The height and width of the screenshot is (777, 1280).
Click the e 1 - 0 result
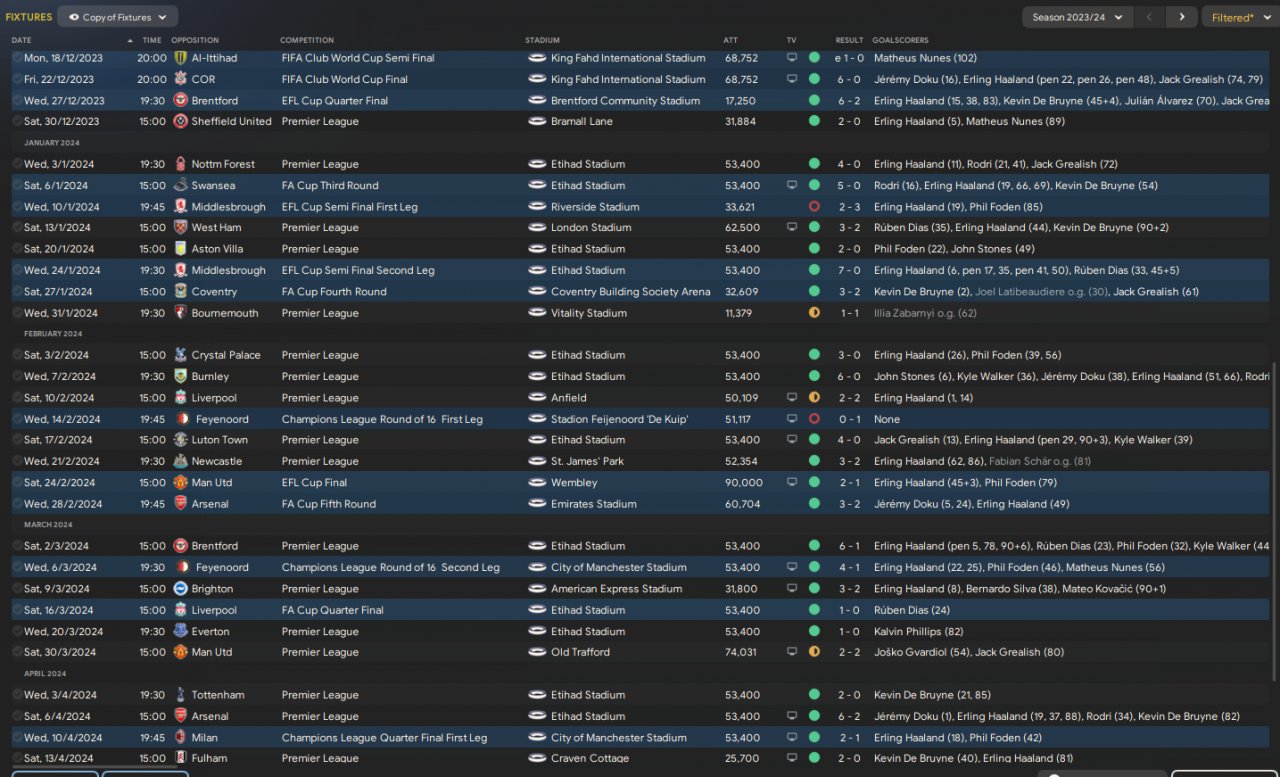tap(848, 58)
